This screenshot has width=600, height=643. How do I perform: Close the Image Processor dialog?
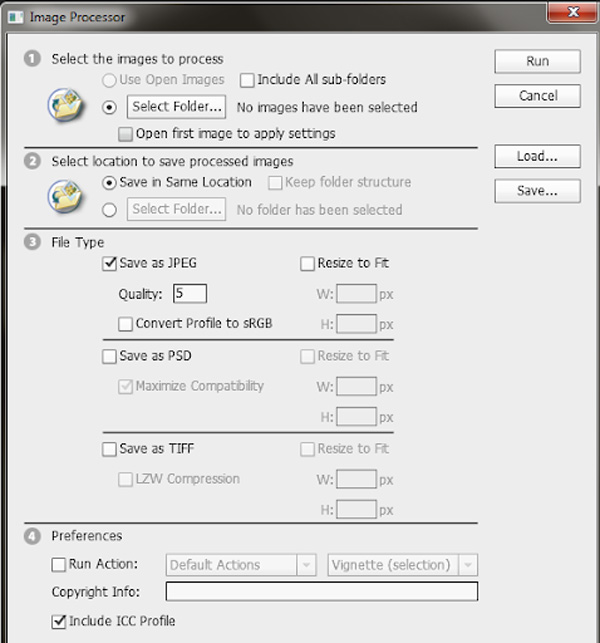point(573,11)
